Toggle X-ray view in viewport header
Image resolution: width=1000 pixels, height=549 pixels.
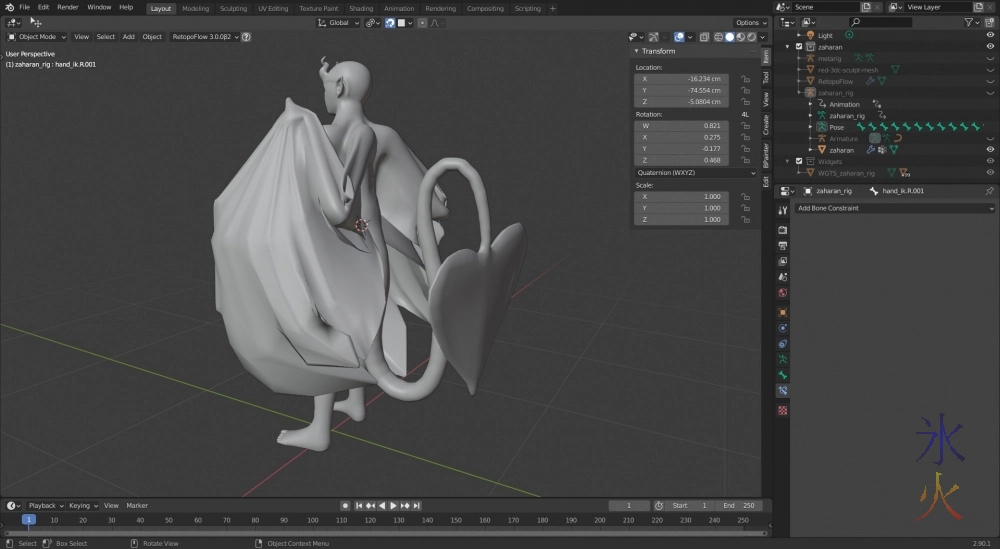pyautogui.click(x=704, y=37)
